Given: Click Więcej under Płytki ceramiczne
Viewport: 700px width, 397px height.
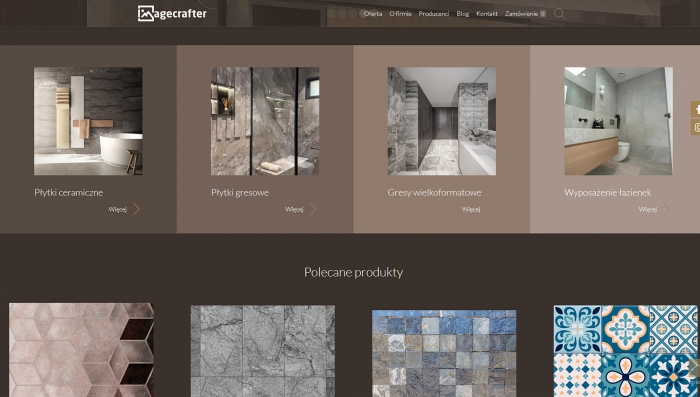Looking at the screenshot, I should click(x=118, y=209).
